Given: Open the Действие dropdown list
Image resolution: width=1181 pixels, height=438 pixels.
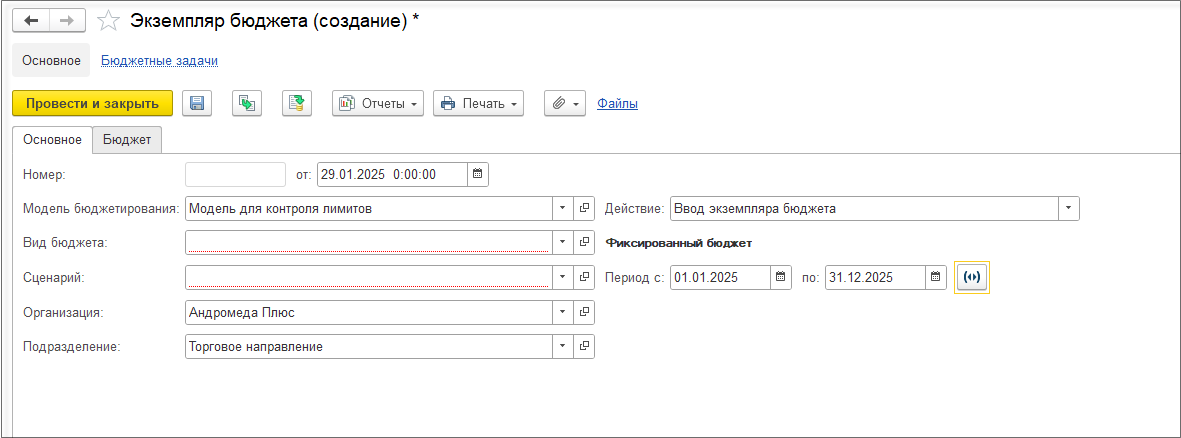Looking at the screenshot, I should [1069, 208].
